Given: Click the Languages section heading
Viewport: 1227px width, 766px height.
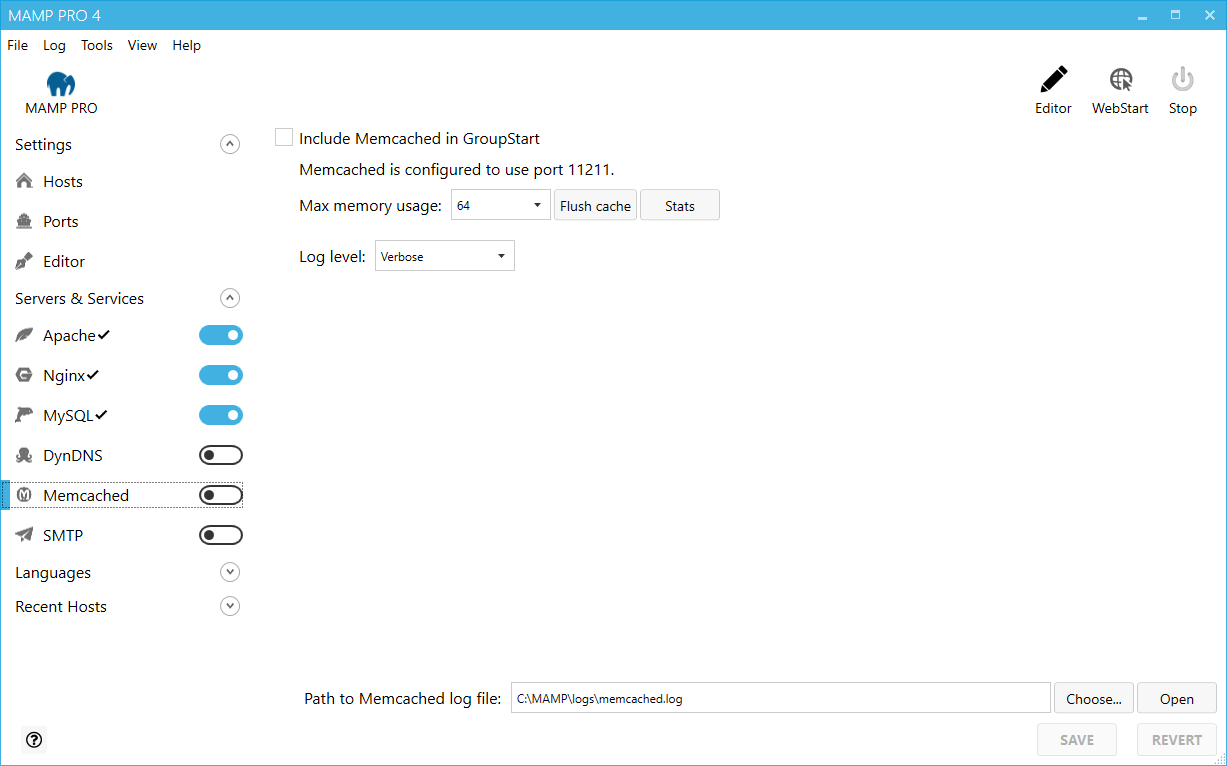Looking at the screenshot, I should click(53, 572).
